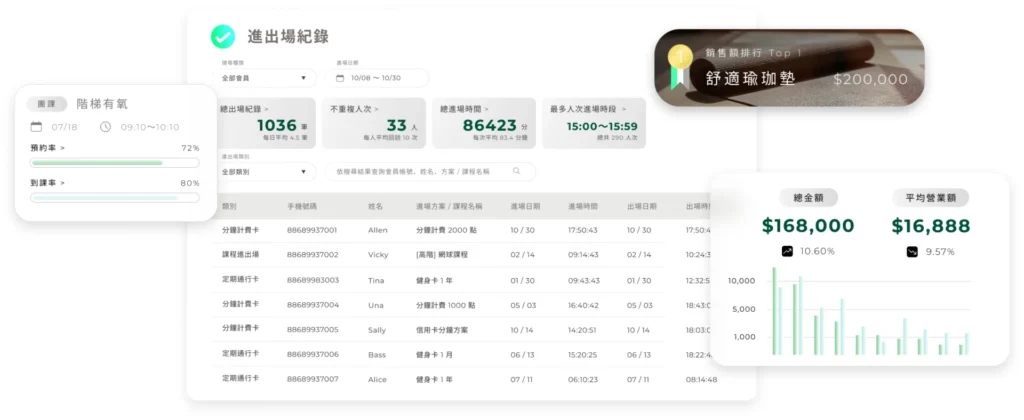Click the name Una in the table

click(376, 305)
